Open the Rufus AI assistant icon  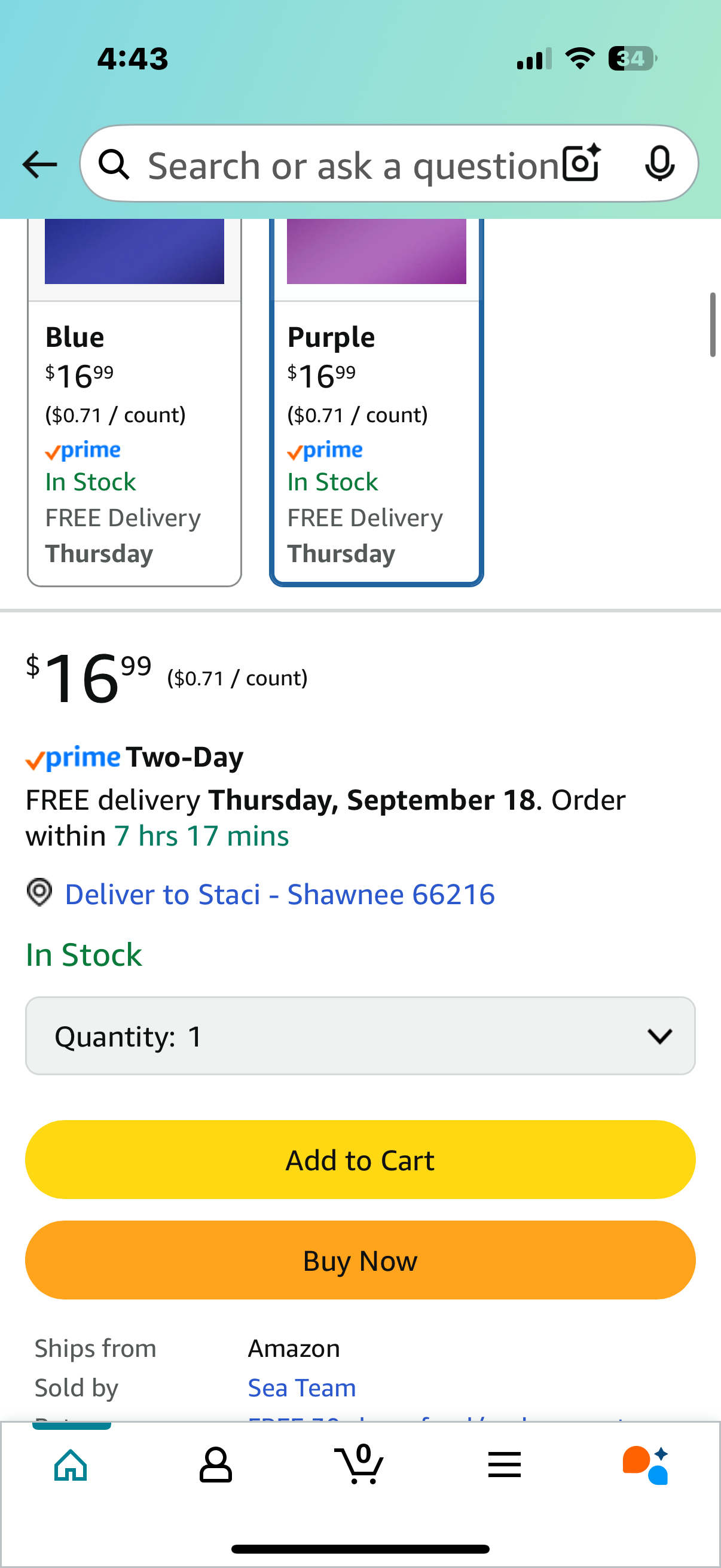tap(645, 1465)
